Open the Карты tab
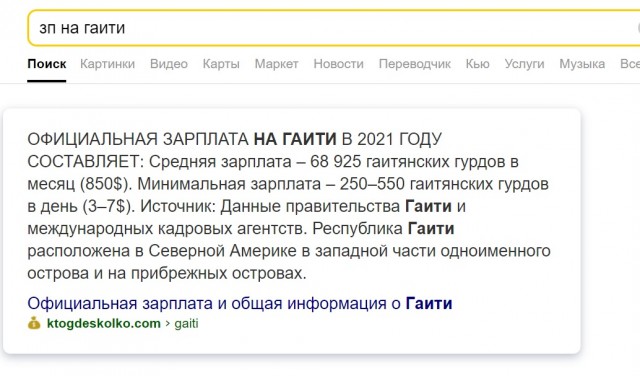 coord(221,64)
